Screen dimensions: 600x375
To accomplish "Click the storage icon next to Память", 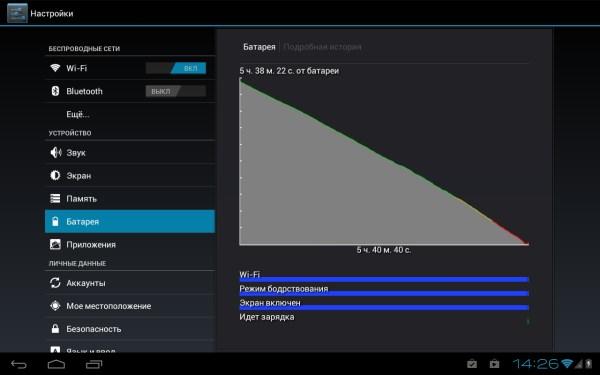I will point(55,198).
